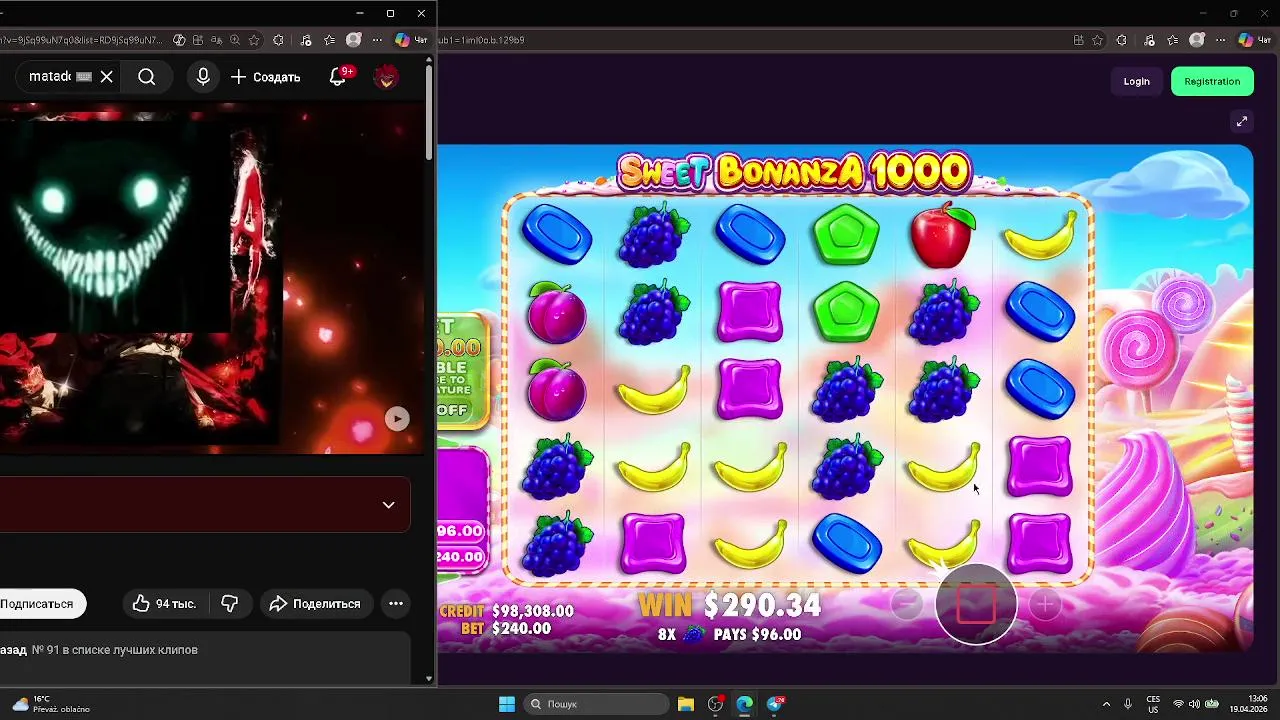This screenshot has width=1280, height=720.
Task: Open Telegram from the taskbar
Action: (775, 704)
